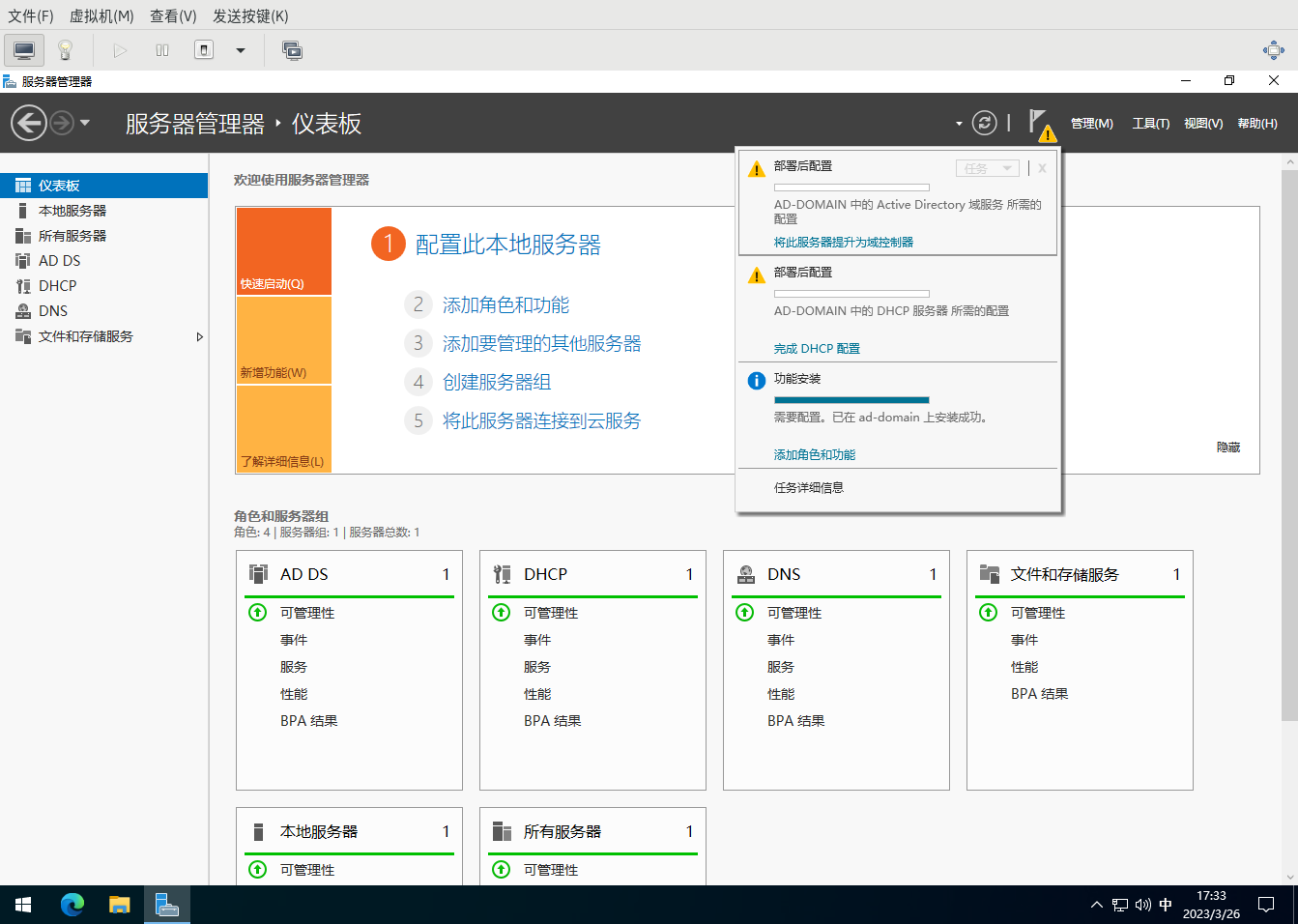Open the 查看(V) menu

coord(173,15)
